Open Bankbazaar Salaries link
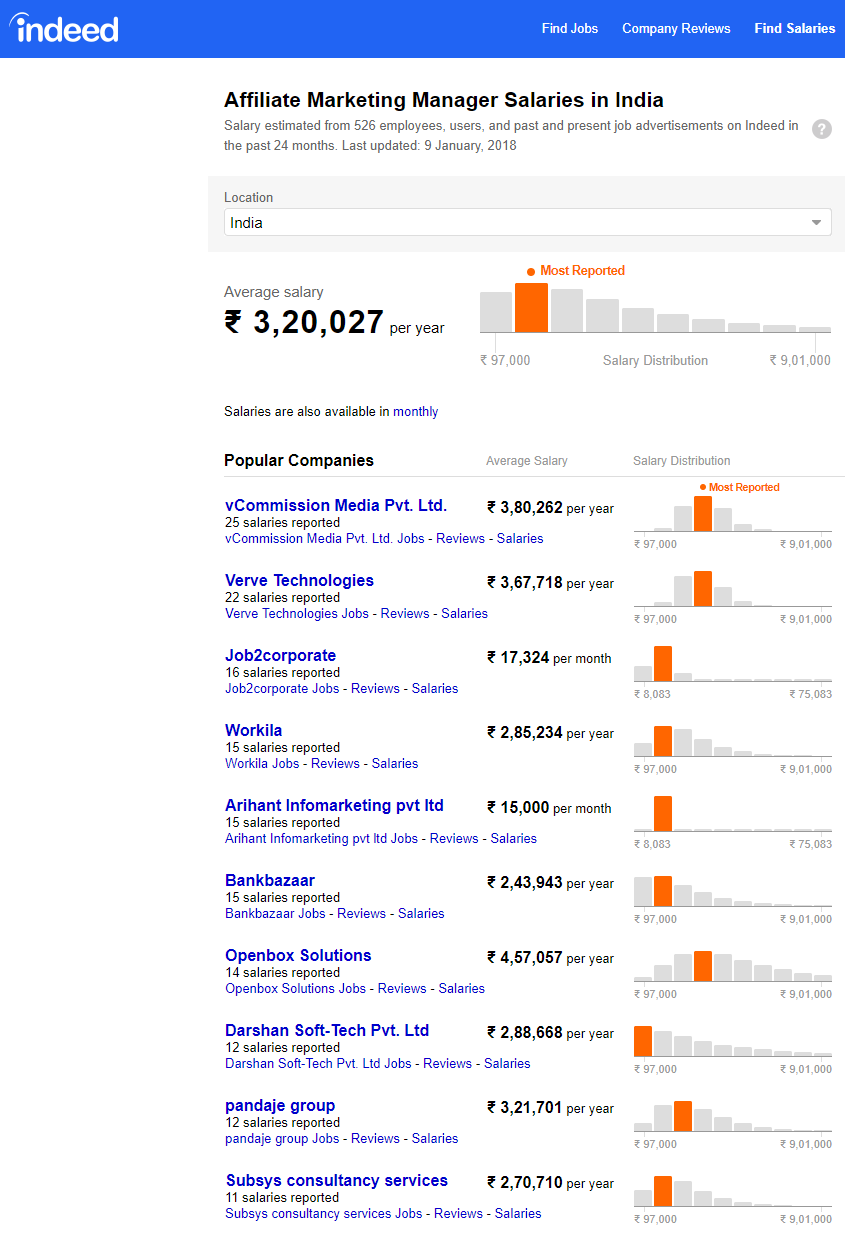This screenshot has height=1247, width=845. coord(421,913)
